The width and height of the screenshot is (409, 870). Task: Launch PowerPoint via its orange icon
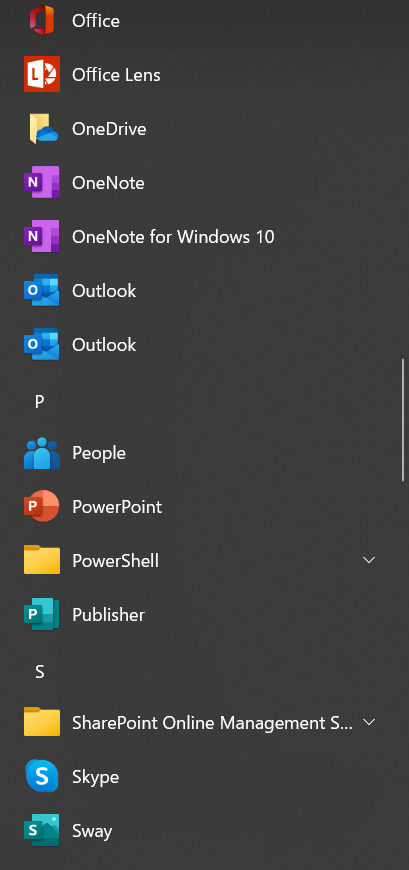(x=42, y=506)
